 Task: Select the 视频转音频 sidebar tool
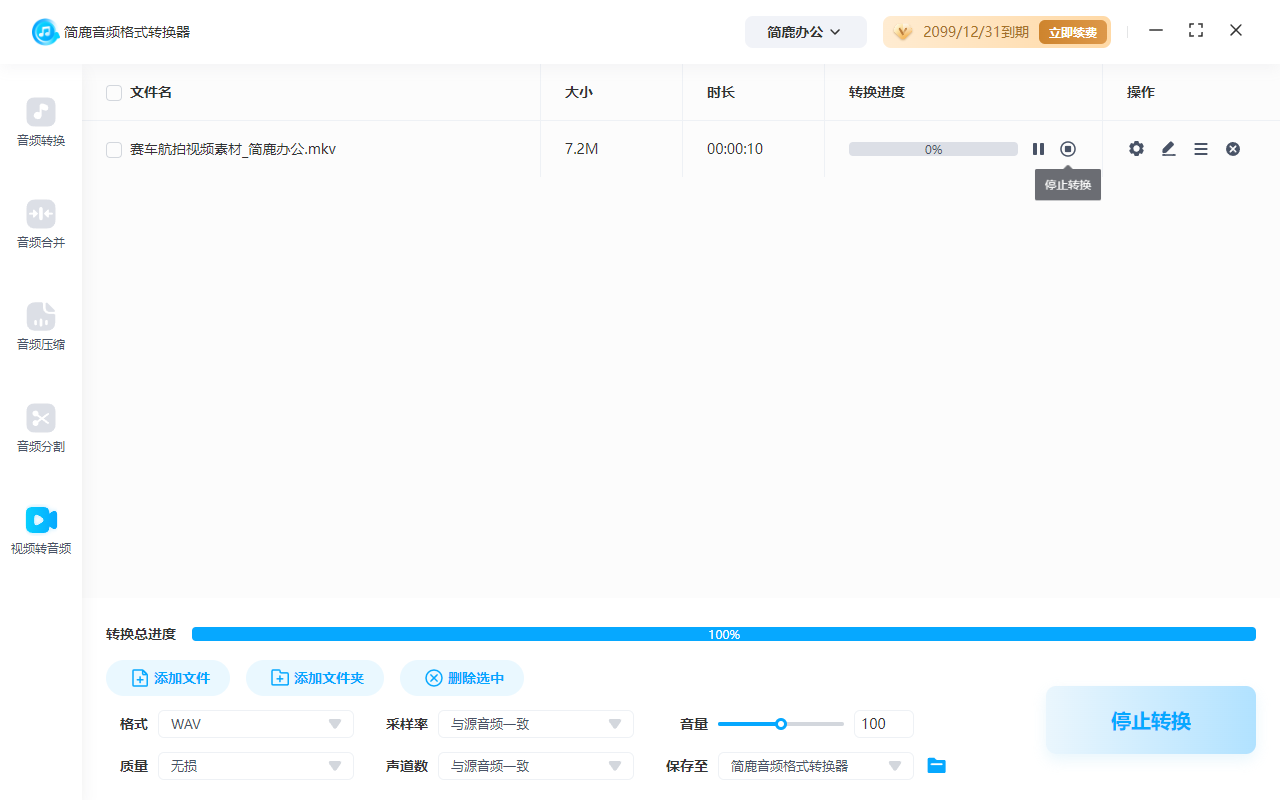[x=40, y=530]
